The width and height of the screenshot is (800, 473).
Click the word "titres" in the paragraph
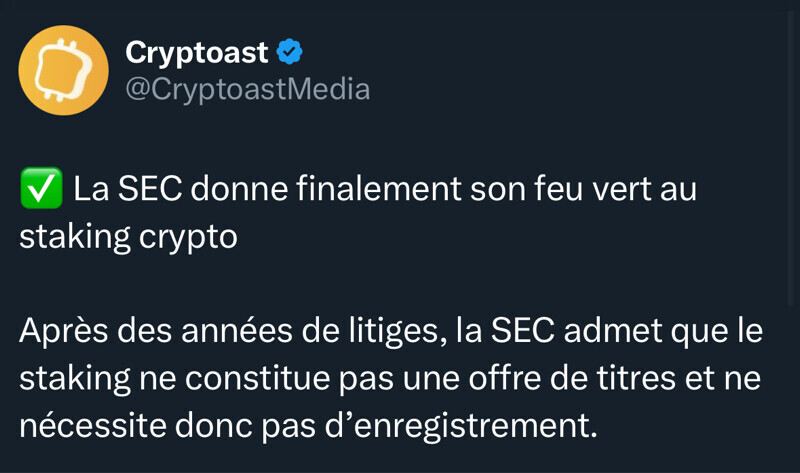[x=653, y=380]
